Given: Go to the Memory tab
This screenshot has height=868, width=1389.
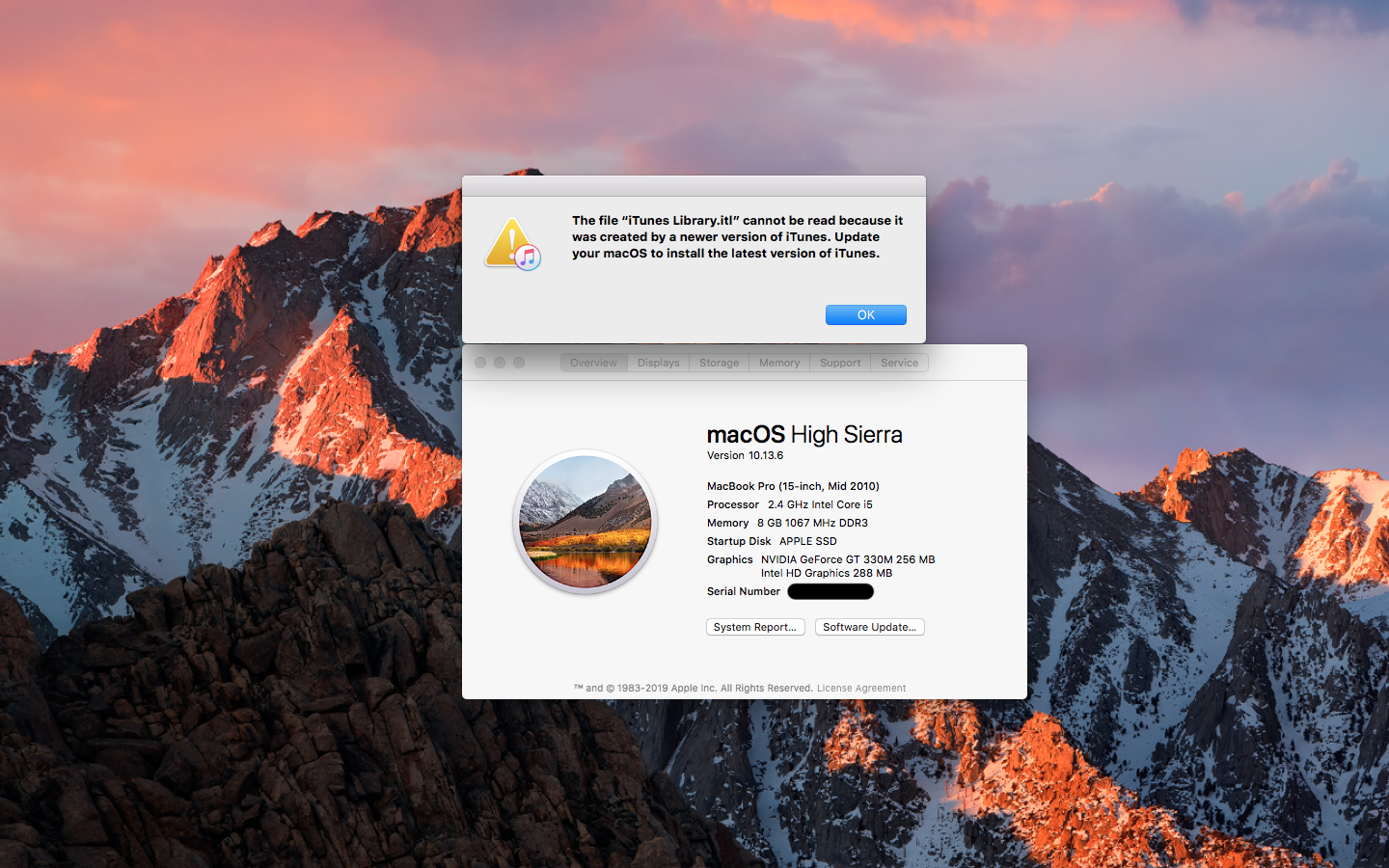Looking at the screenshot, I should [x=779, y=363].
